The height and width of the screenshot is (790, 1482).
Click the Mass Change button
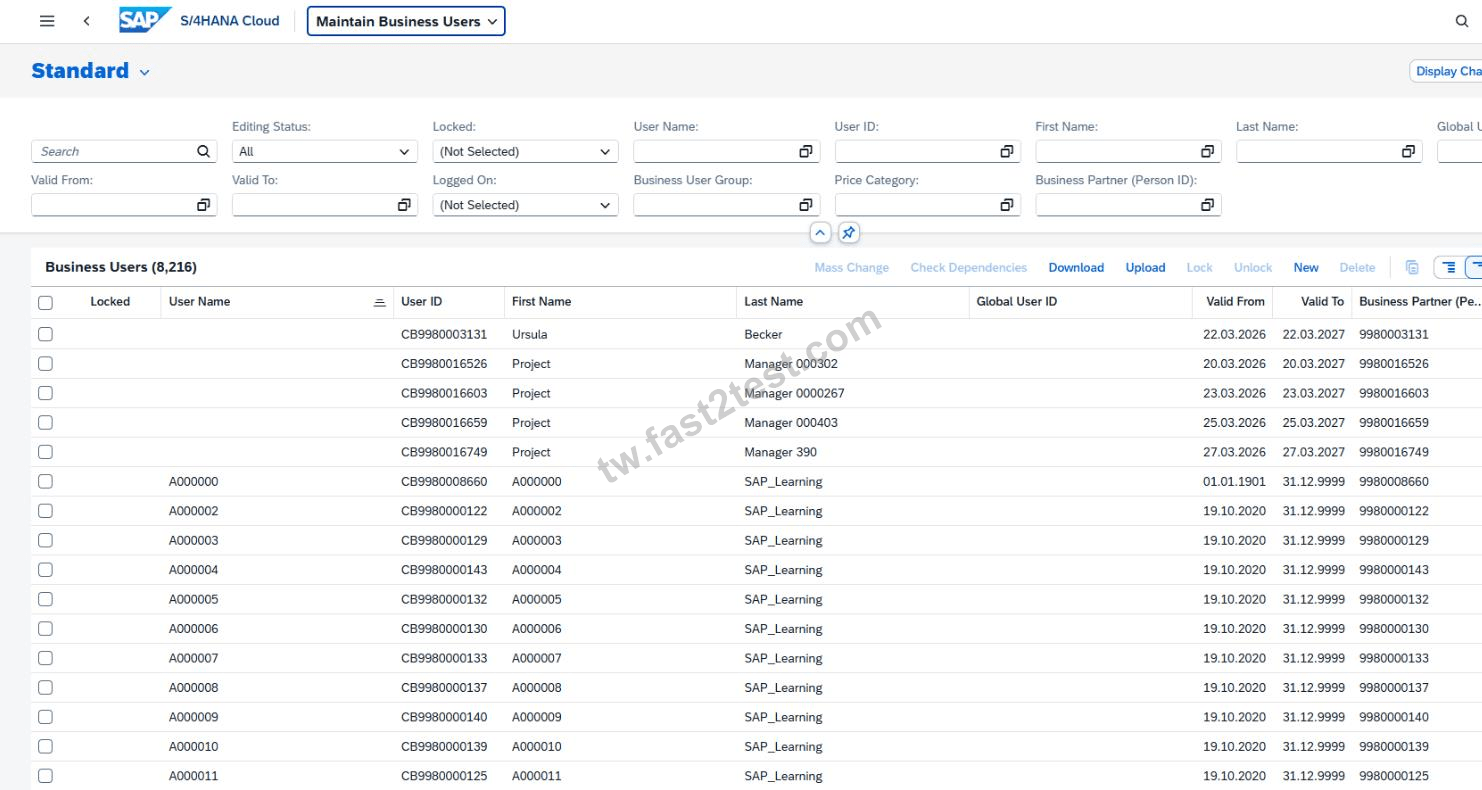pos(851,268)
